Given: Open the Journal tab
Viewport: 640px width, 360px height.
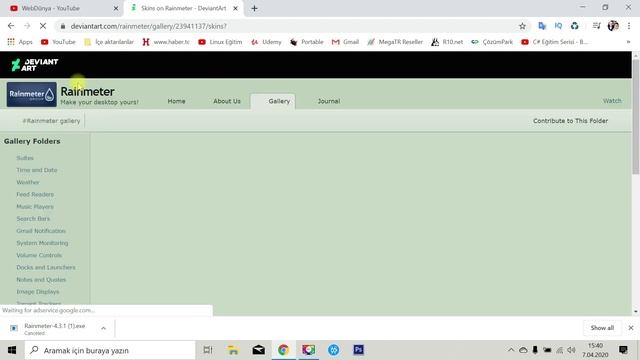Looking at the screenshot, I should (x=329, y=101).
